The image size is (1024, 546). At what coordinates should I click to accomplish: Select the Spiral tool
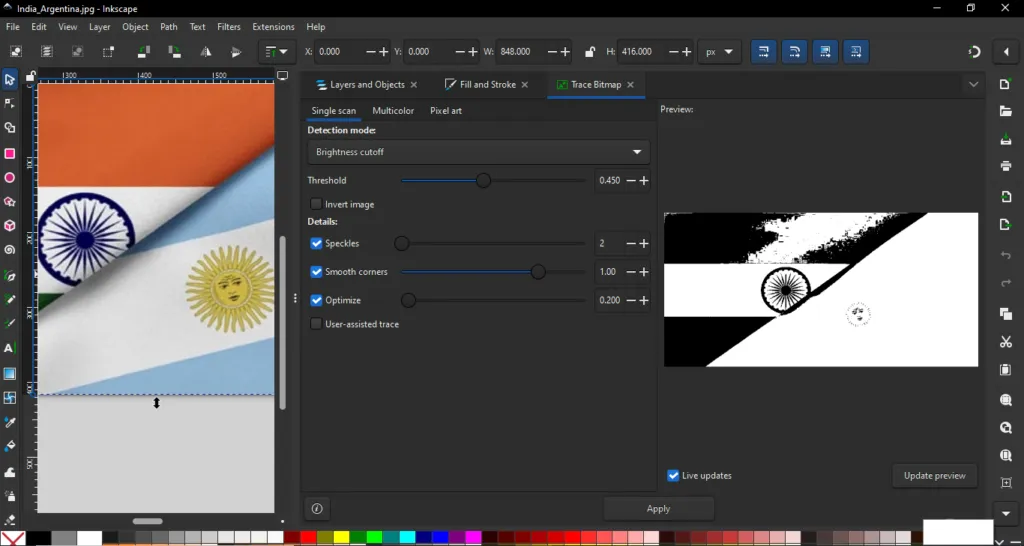point(9,250)
